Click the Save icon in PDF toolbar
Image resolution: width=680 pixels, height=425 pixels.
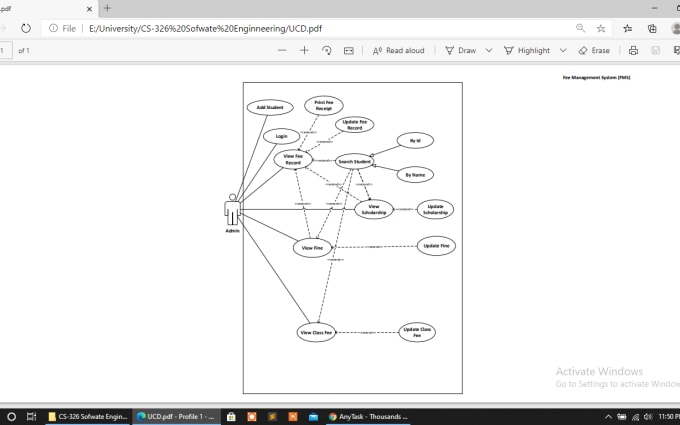pyautogui.click(x=656, y=51)
